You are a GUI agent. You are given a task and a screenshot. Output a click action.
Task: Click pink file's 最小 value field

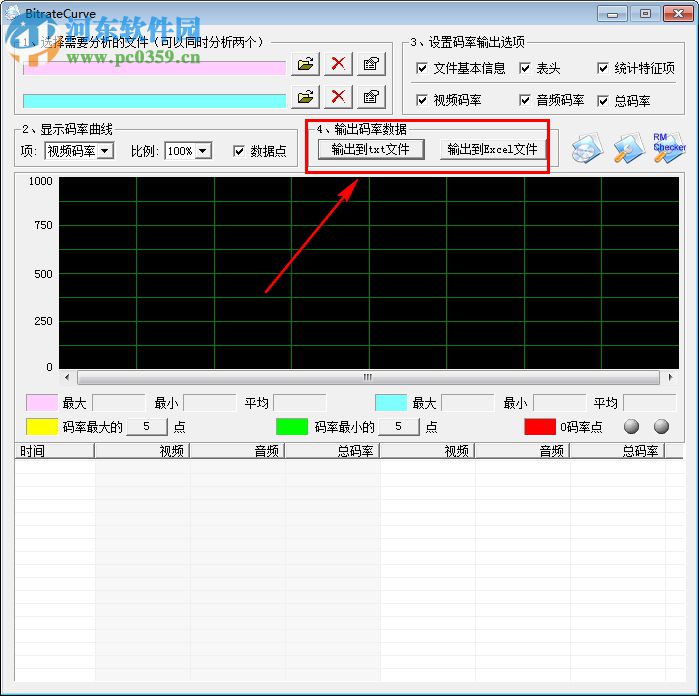(x=210, y=403)
